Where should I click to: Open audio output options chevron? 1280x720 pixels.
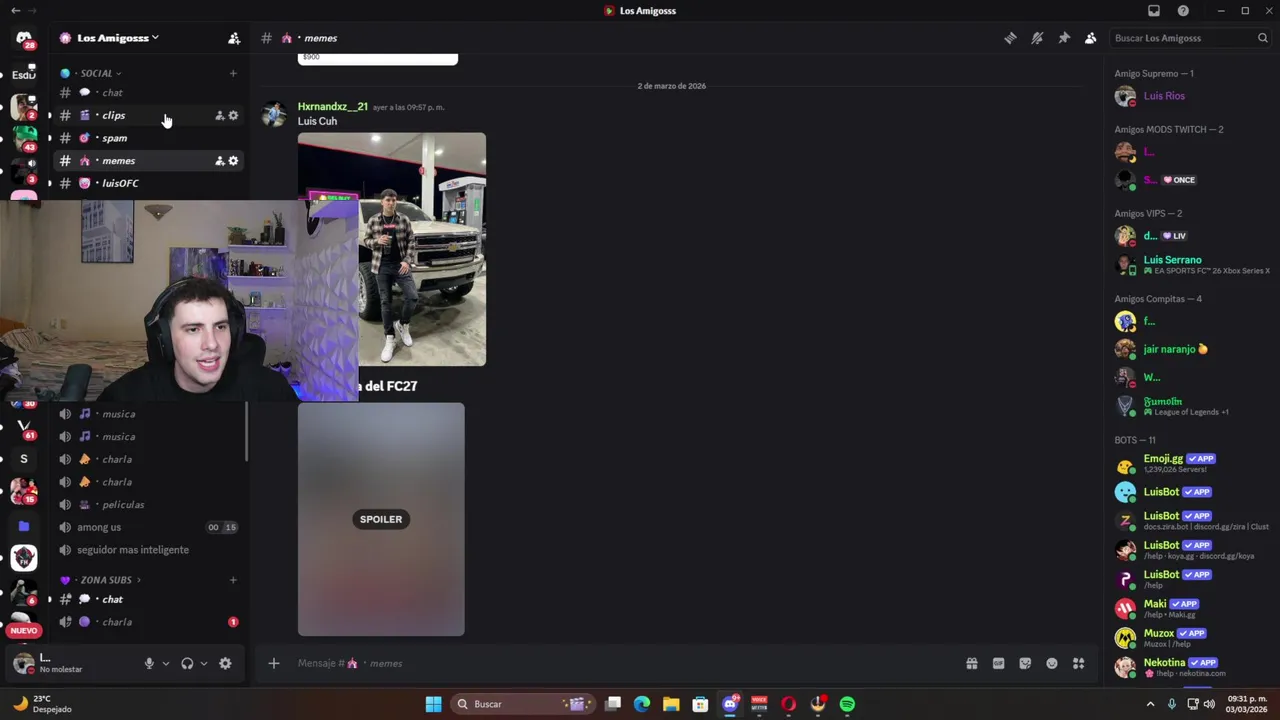point(204,663)
